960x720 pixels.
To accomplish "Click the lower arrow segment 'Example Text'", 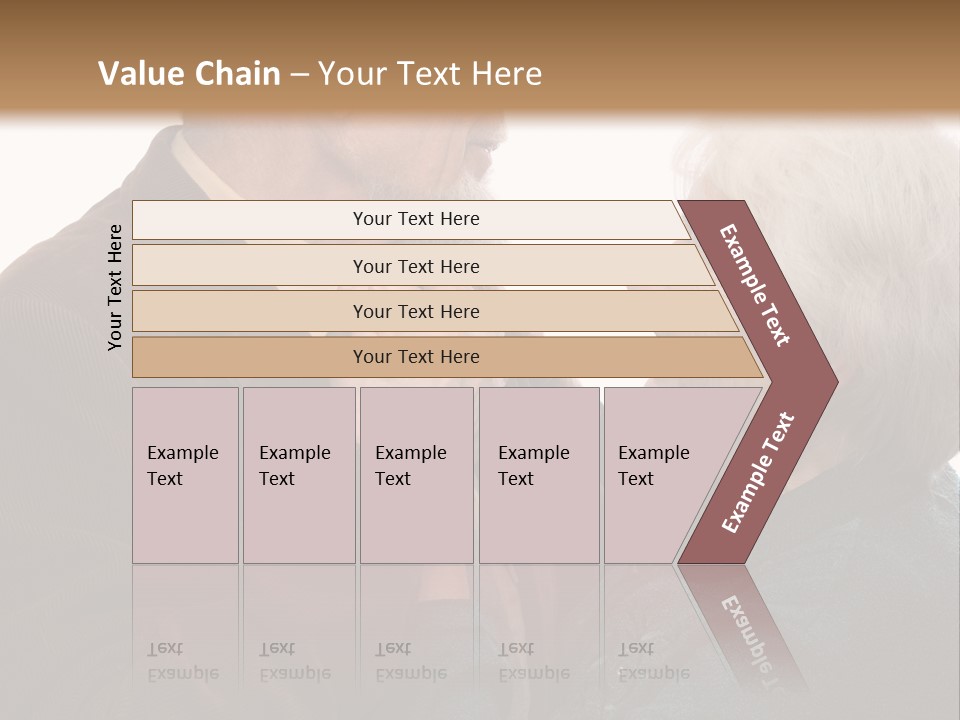I will point(758,472).
